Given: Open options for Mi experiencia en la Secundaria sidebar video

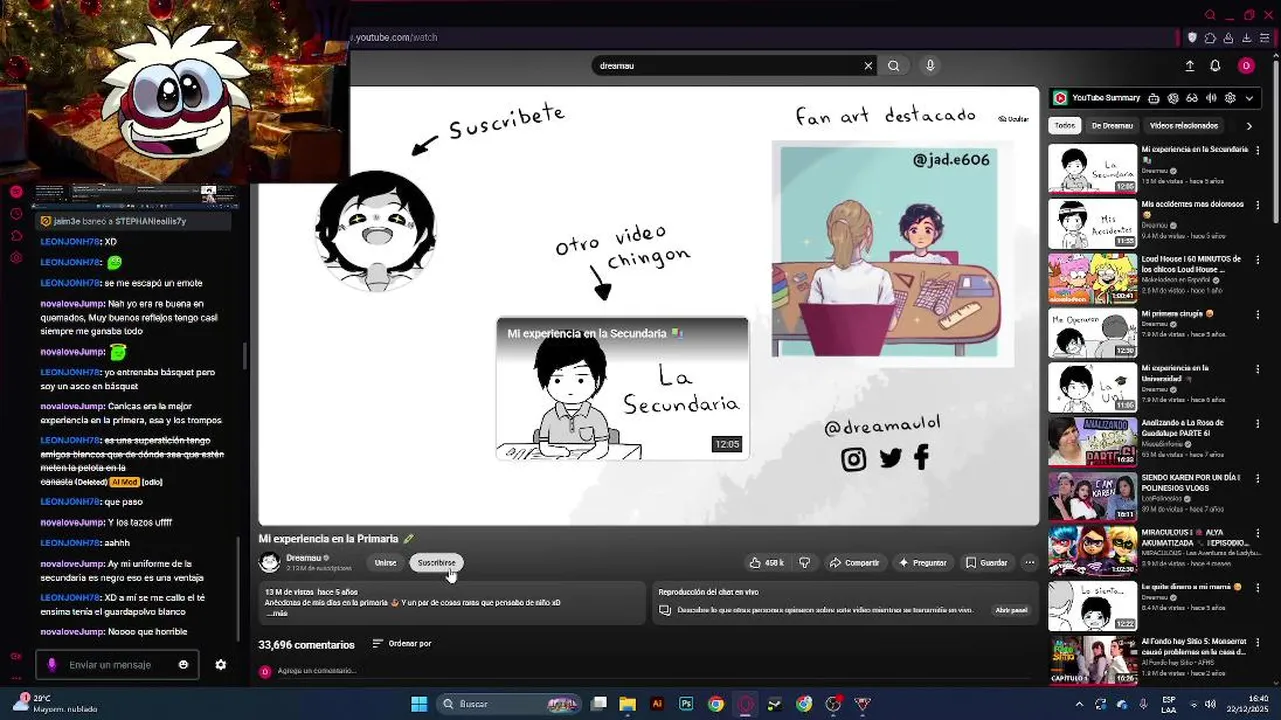Looking at the screenshot, I should 1258,150.
